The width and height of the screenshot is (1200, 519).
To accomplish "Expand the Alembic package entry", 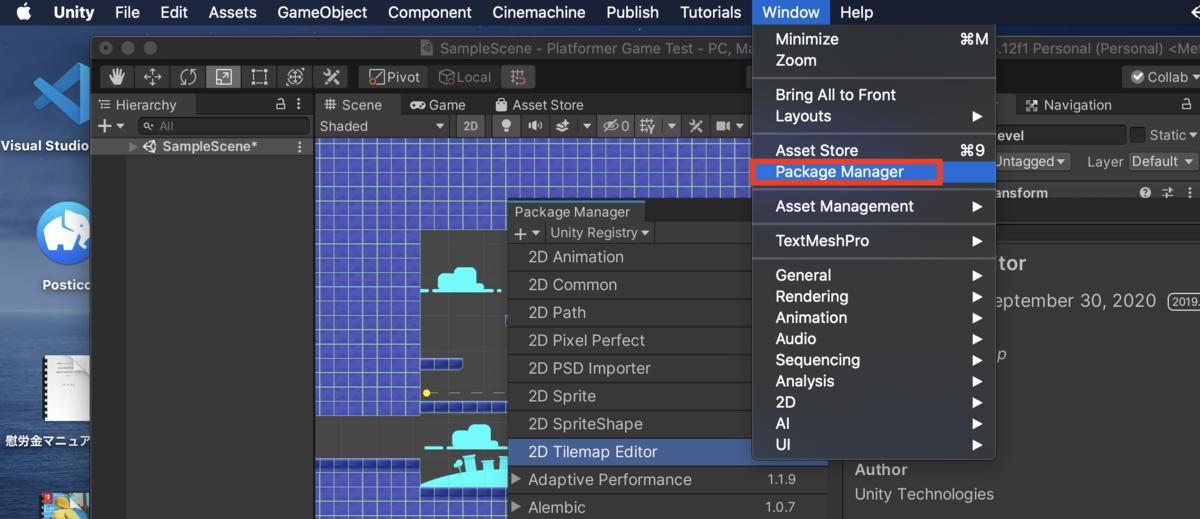I will [516, 507].
